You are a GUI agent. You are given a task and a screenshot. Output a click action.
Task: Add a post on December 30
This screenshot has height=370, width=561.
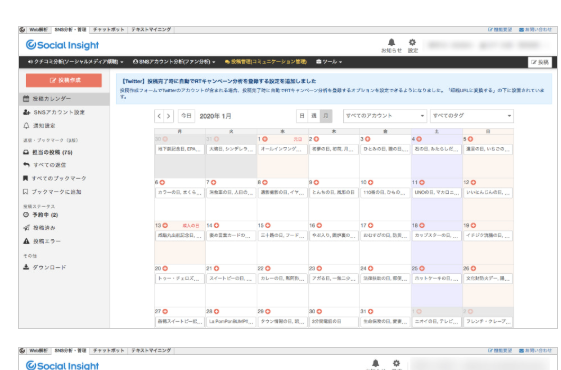click(165, 139)
